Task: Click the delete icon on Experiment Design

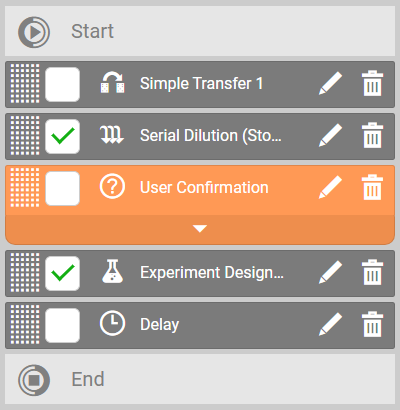Action: pos(372,272)
